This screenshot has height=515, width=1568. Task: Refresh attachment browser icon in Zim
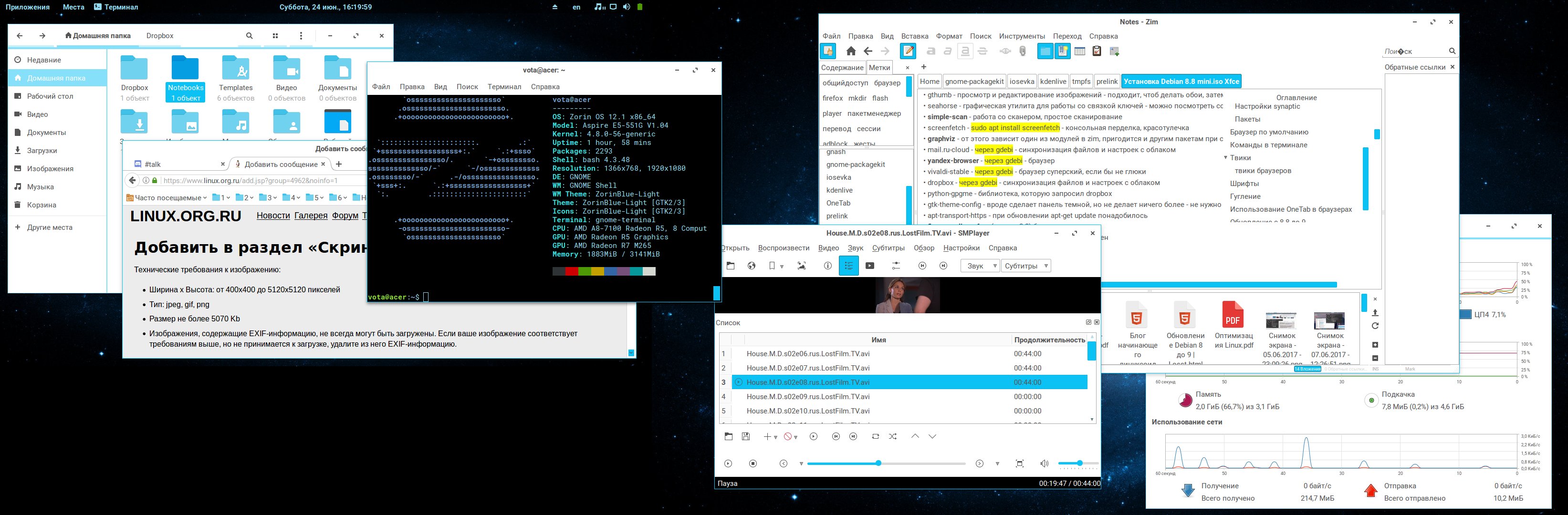click(x=1374, y=326)
